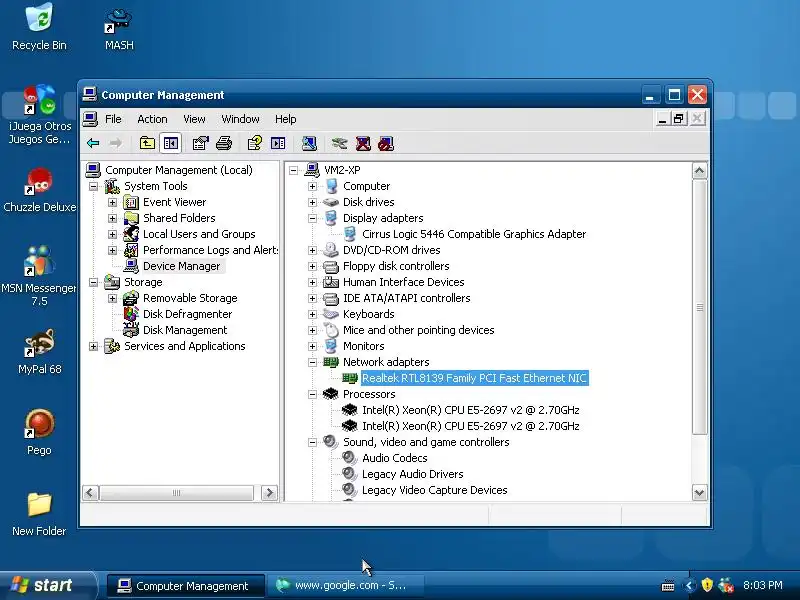Open Chuzzle Deluxe desktop shortcut
The image size is (800, 600).
39,190
